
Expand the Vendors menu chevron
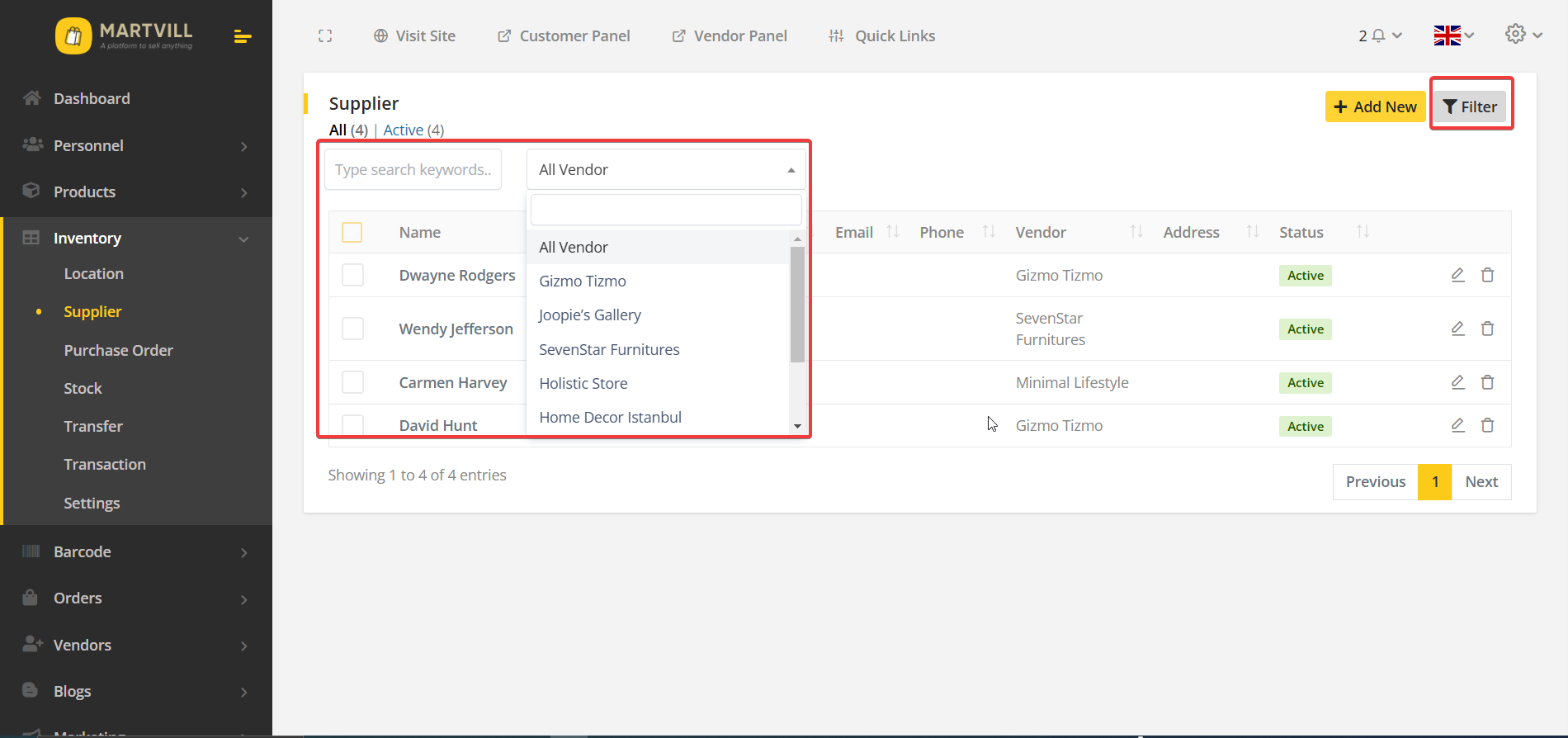[x=243, y=646]
